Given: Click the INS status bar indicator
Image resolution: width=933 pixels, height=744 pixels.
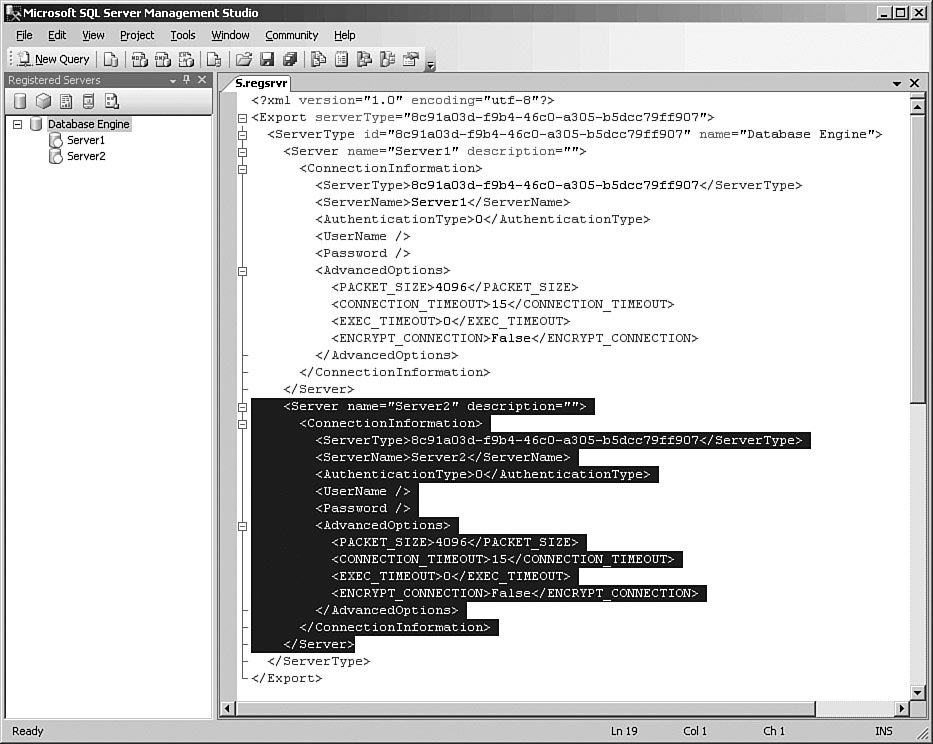Looking at the screenshot, I should [x=884, y=731].
